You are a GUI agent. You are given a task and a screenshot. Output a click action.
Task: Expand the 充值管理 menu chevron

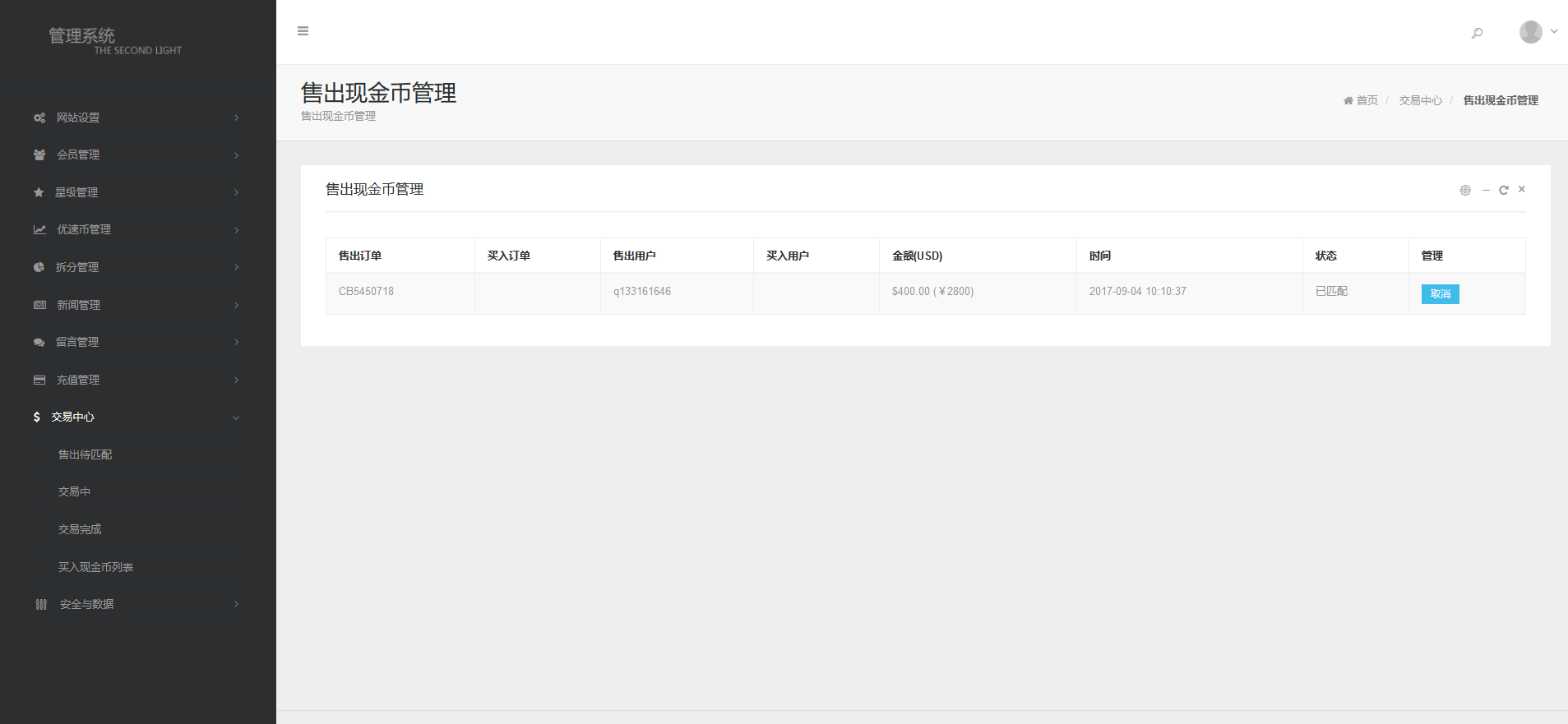[236, 380]
